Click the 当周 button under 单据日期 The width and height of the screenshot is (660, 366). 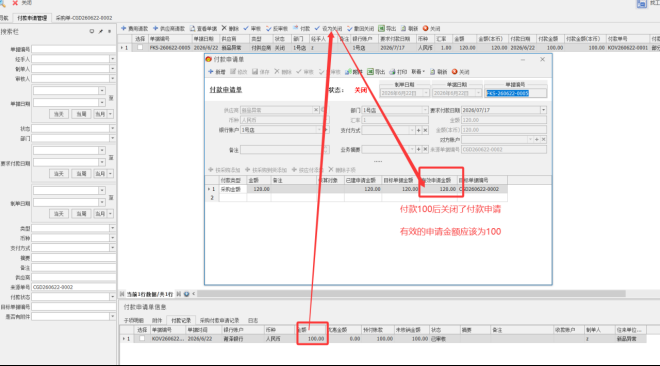(81, 114)
